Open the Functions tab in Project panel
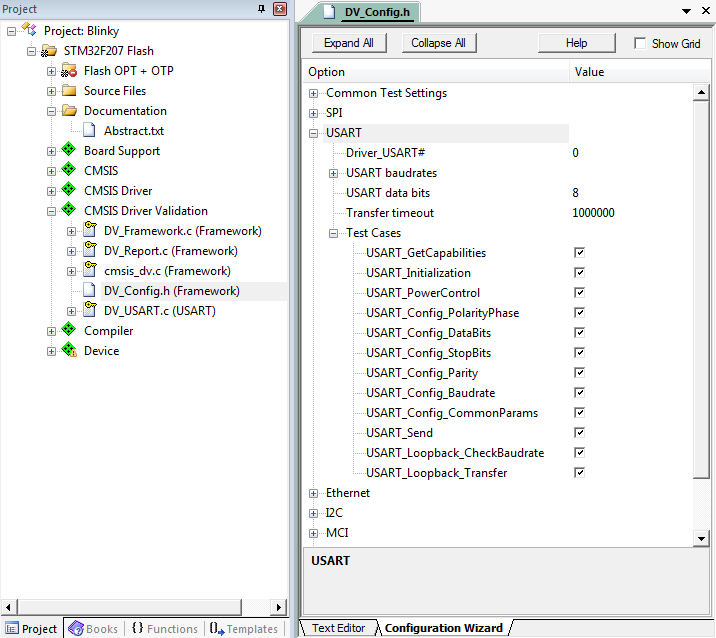 pos(164,629)
